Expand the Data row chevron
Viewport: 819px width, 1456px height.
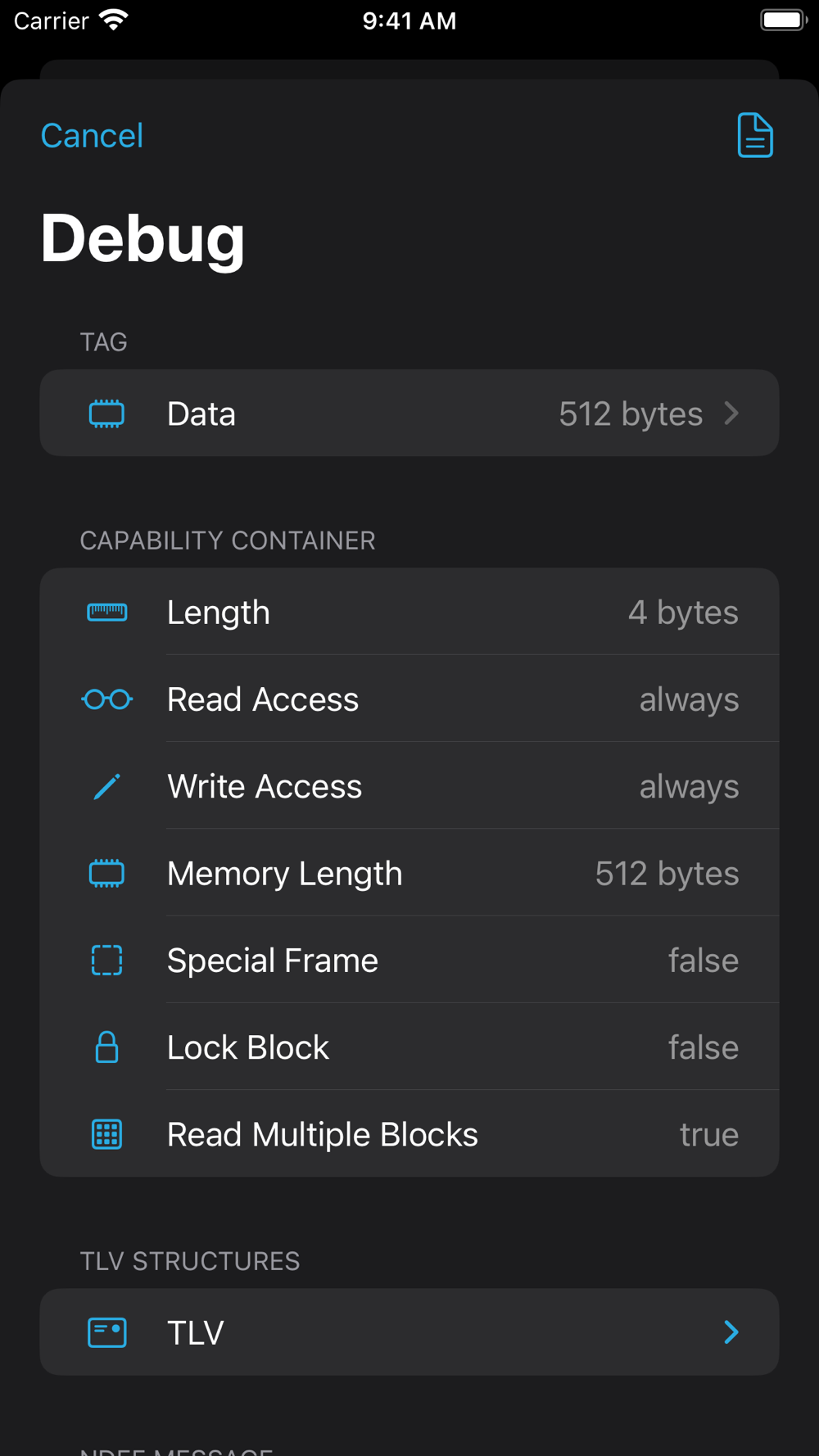point(731,414)
